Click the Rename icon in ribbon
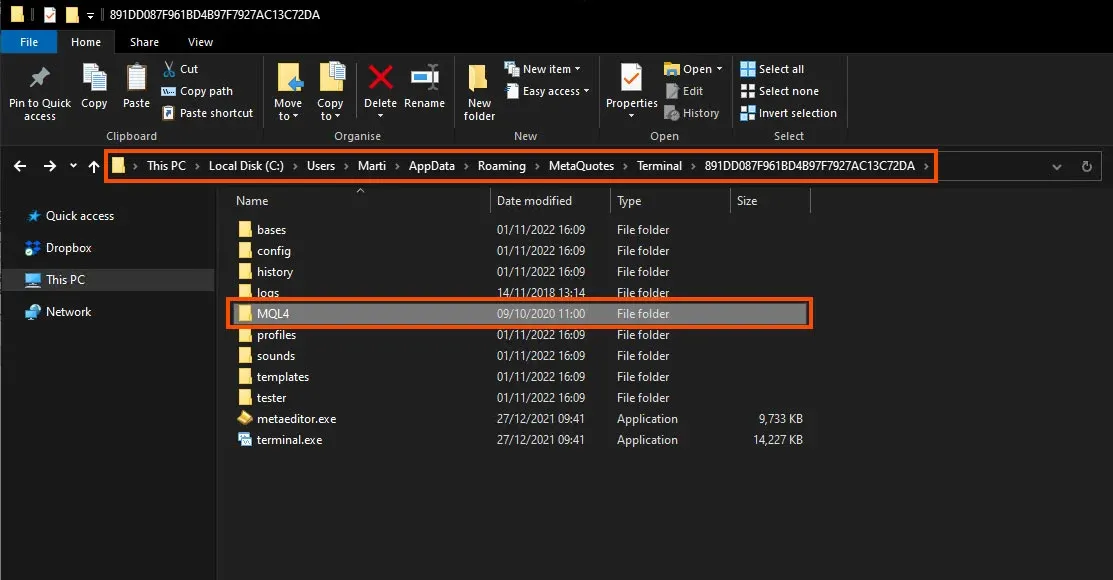The image size is (1113, 580). (425, 79)
